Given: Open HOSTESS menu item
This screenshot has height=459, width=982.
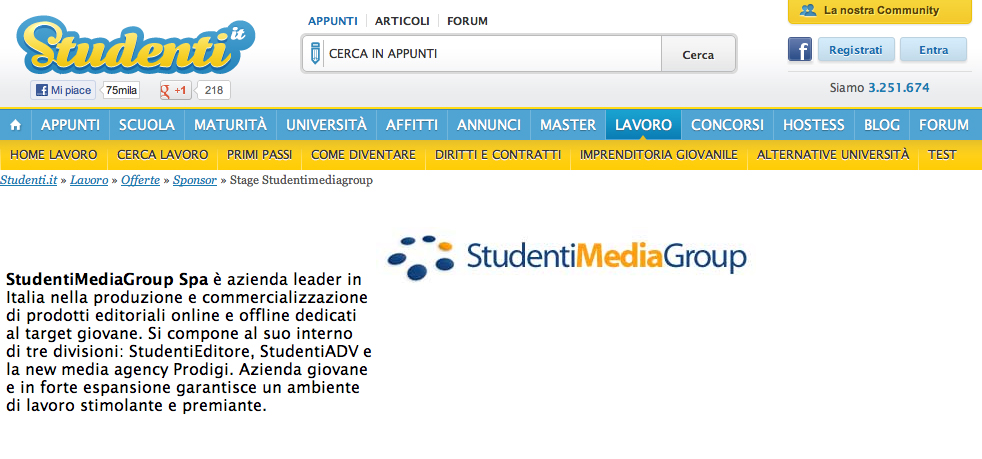Looking at the screenshot, I should 814,125.
